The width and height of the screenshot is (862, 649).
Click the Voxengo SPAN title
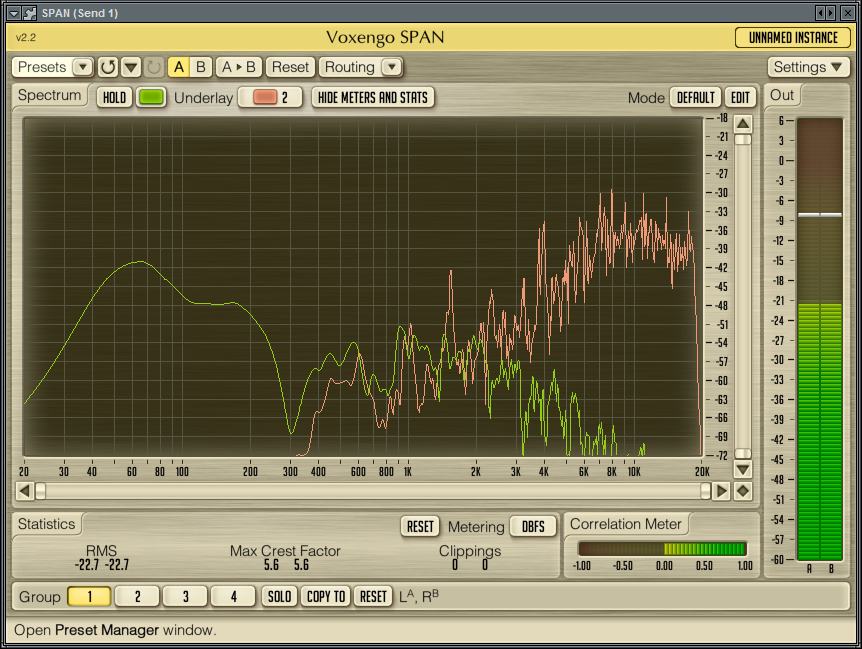(x=385, y=37)
